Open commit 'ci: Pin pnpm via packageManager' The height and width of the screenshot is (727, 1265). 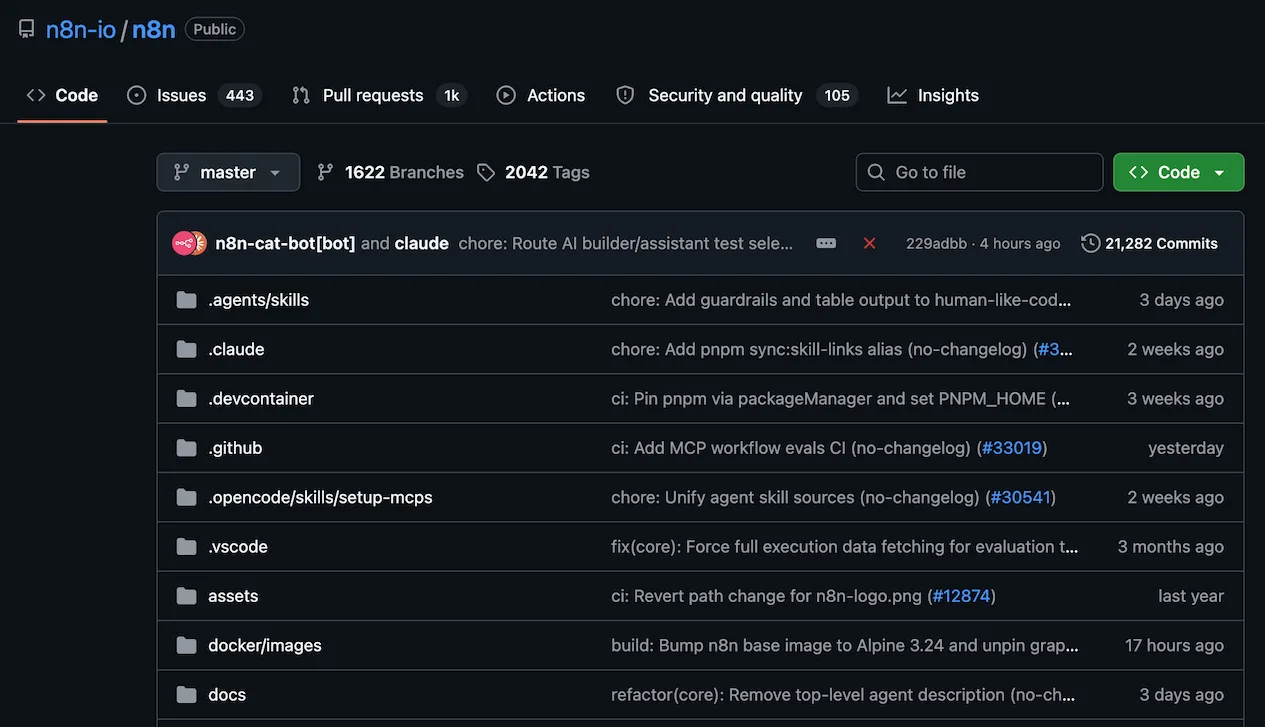[x=841, y=398]
